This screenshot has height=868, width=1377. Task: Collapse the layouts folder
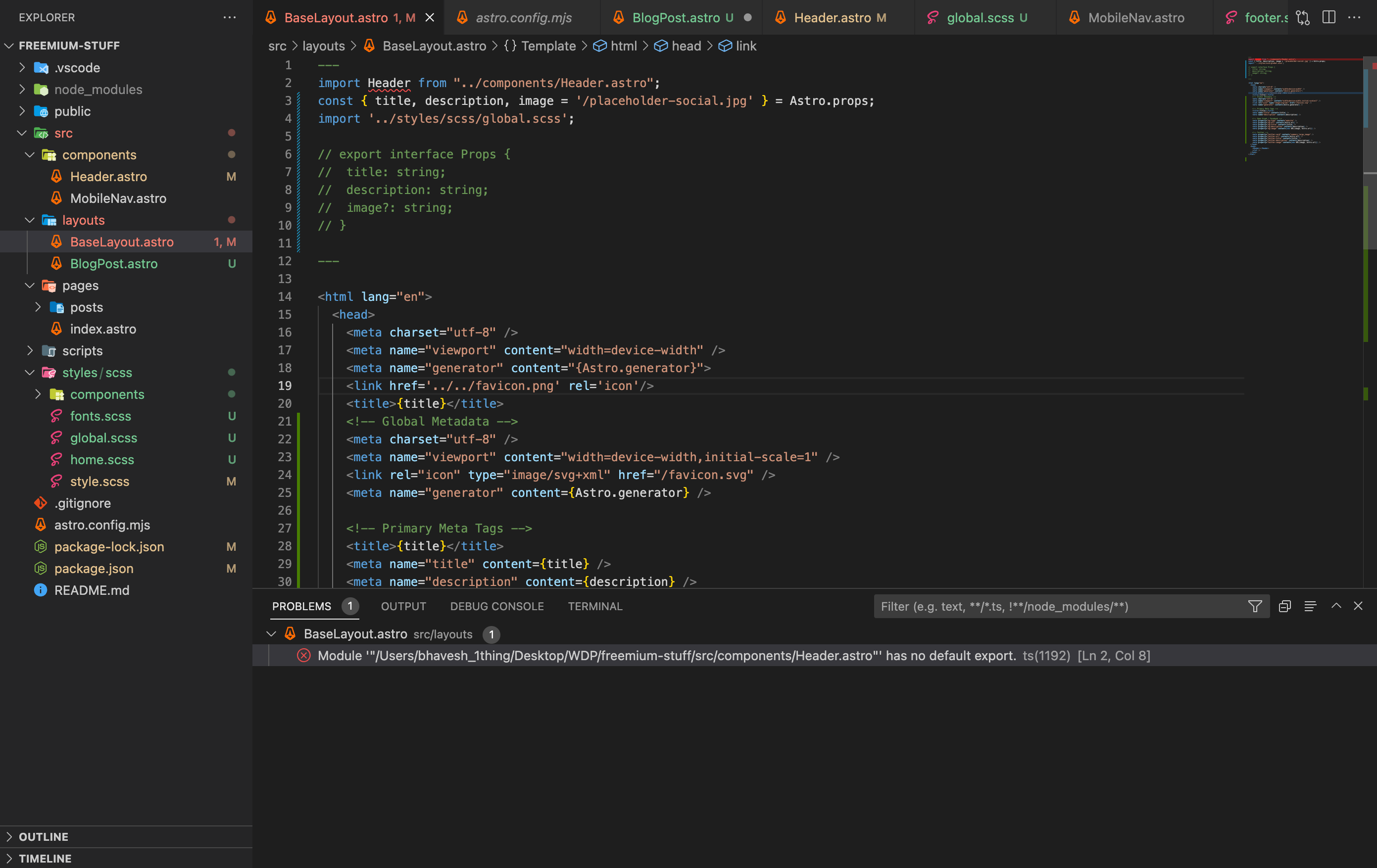pyautogui.click(x=30, y=220)
